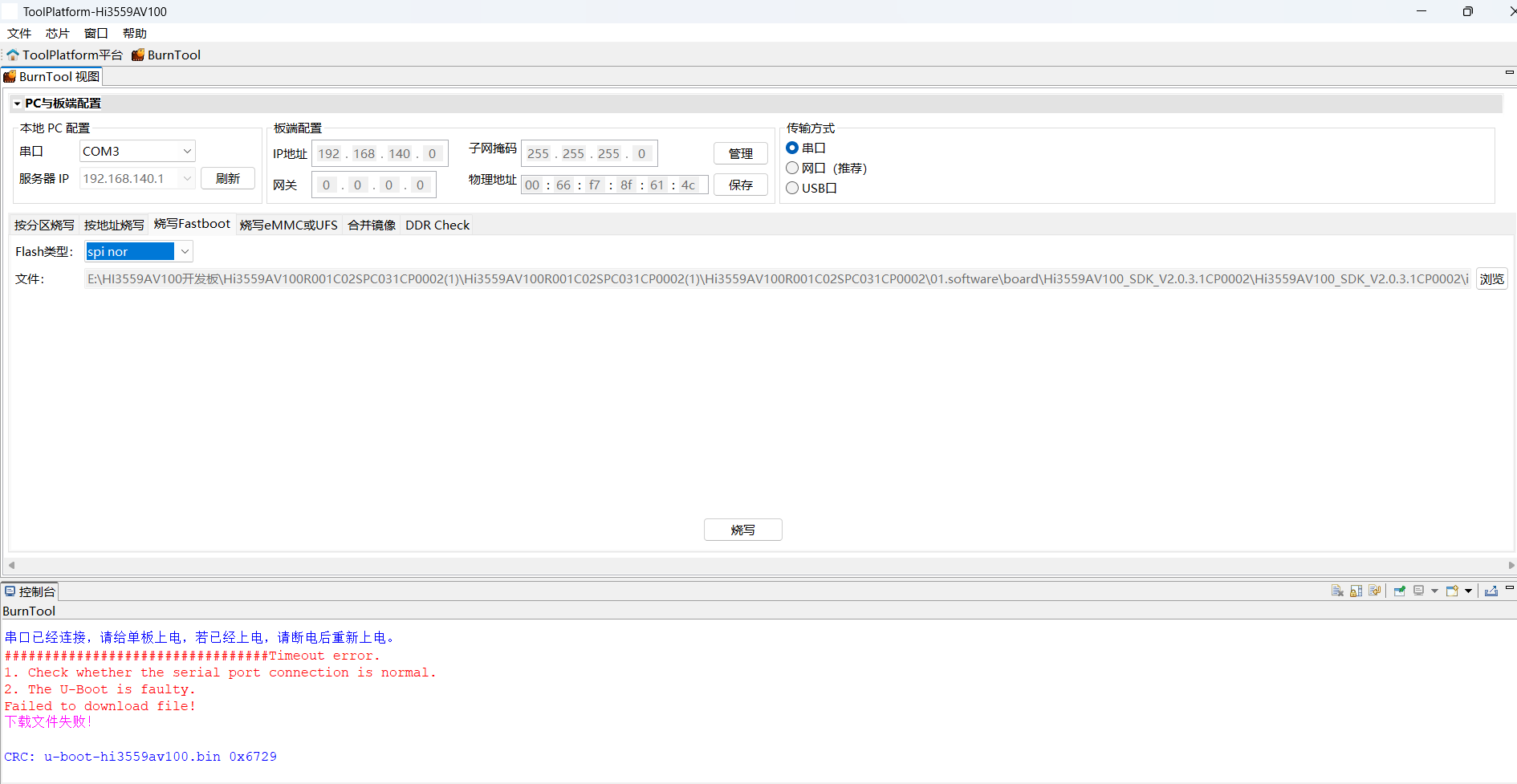
Task: Switch to the 按分区烧写 tab
Action: click(x=44, y=225)
